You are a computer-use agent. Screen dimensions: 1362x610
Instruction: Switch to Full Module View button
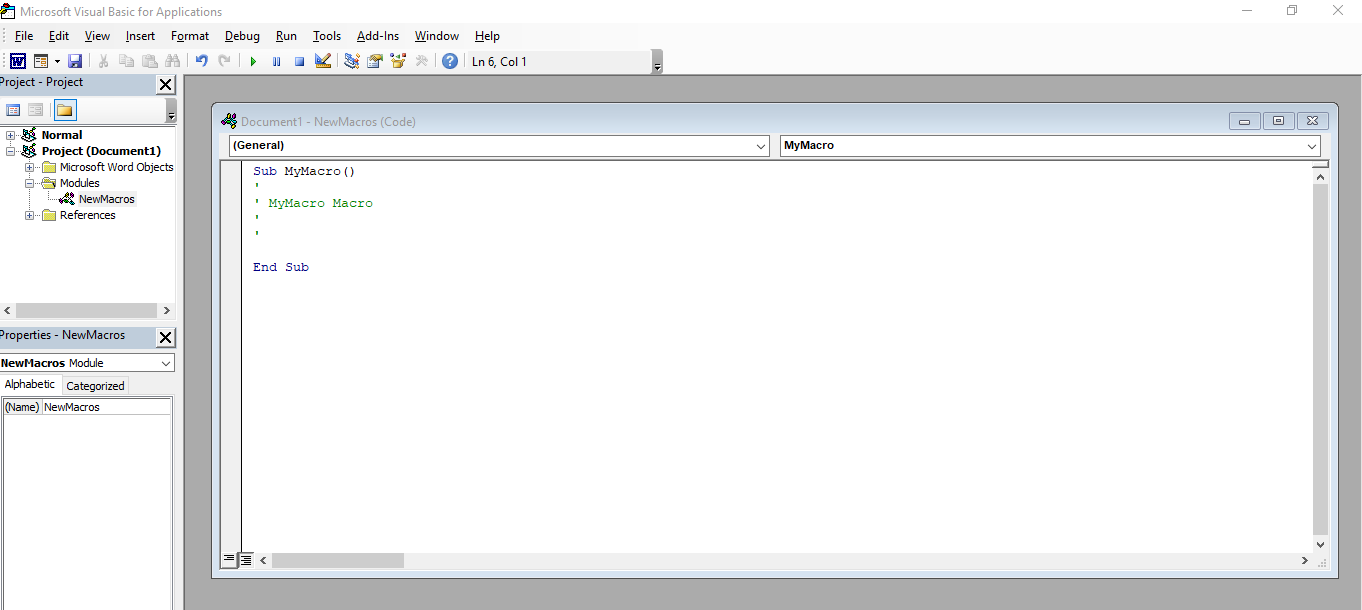coord(246,560)
